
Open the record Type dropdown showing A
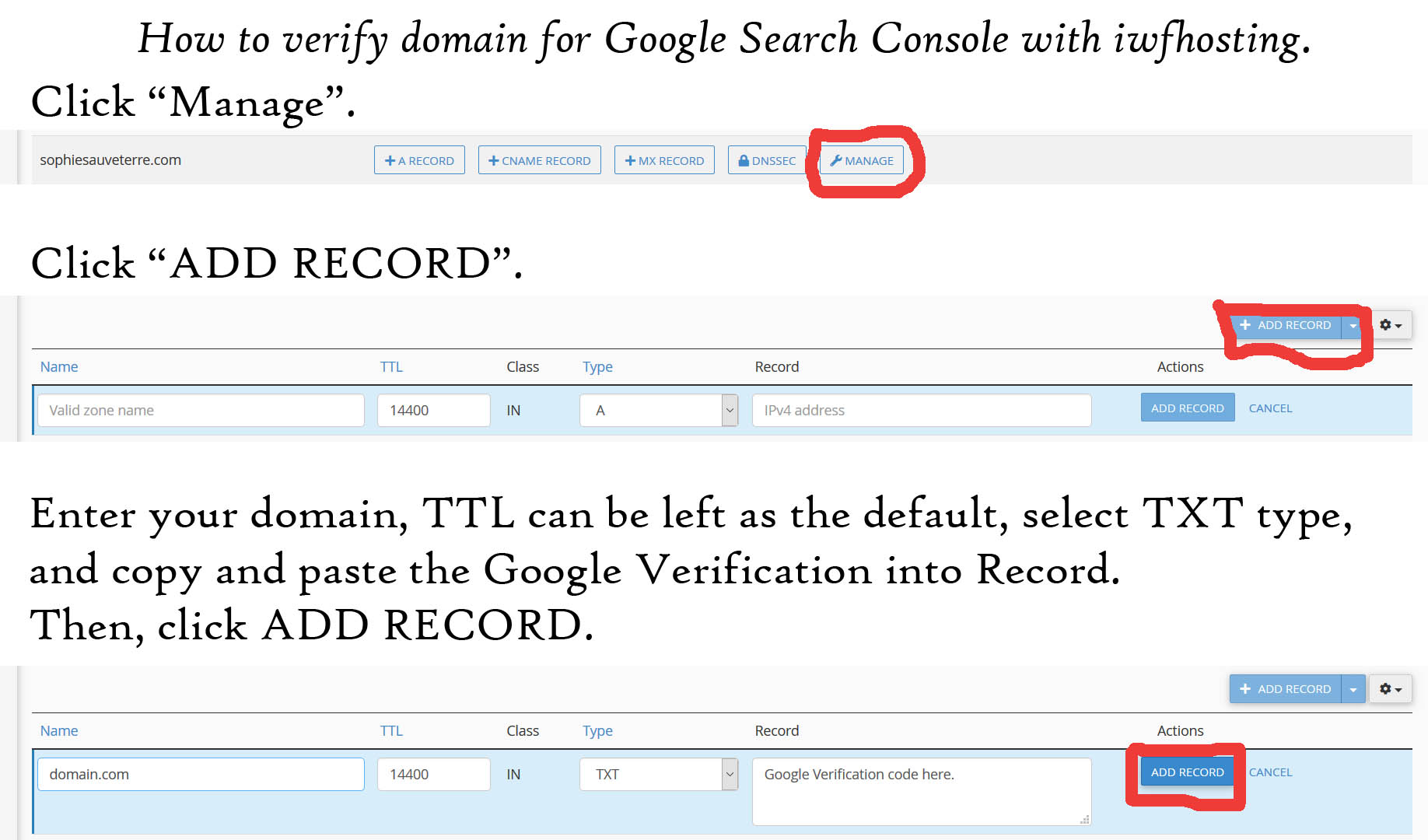click(x=658, y=410)
